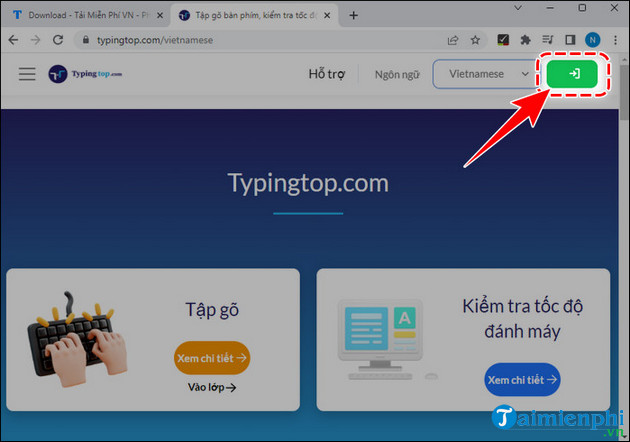Open the new tab plus button
630x442 pixels.
point(353,15)
